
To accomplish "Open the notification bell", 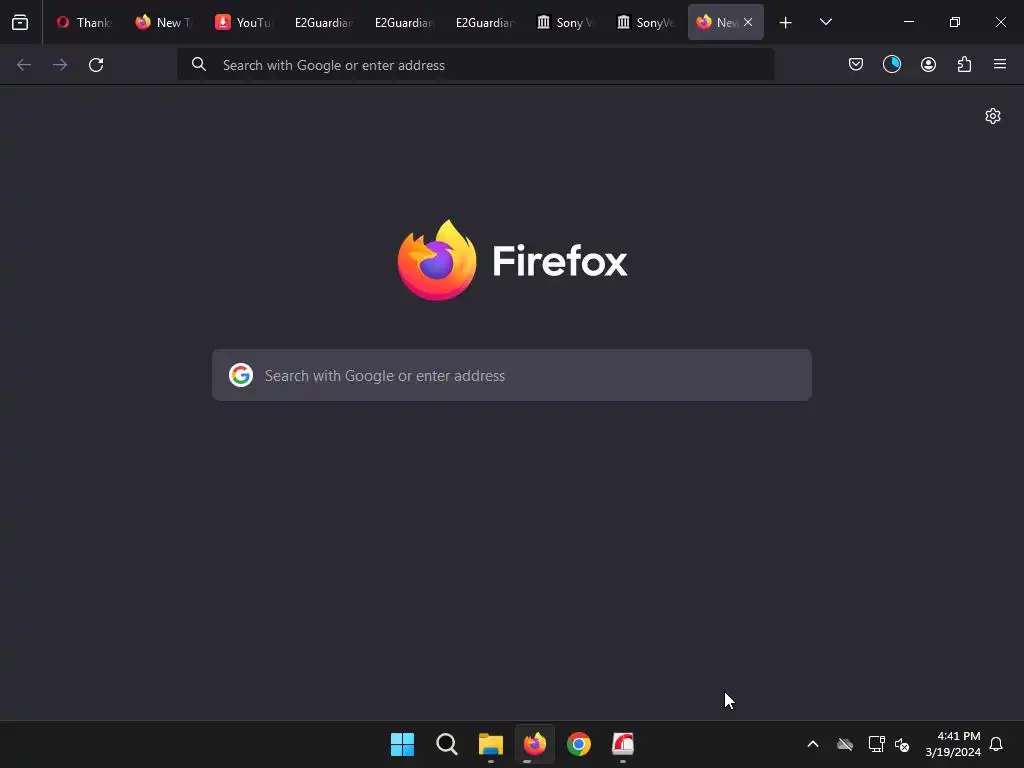I will [996, 744].
